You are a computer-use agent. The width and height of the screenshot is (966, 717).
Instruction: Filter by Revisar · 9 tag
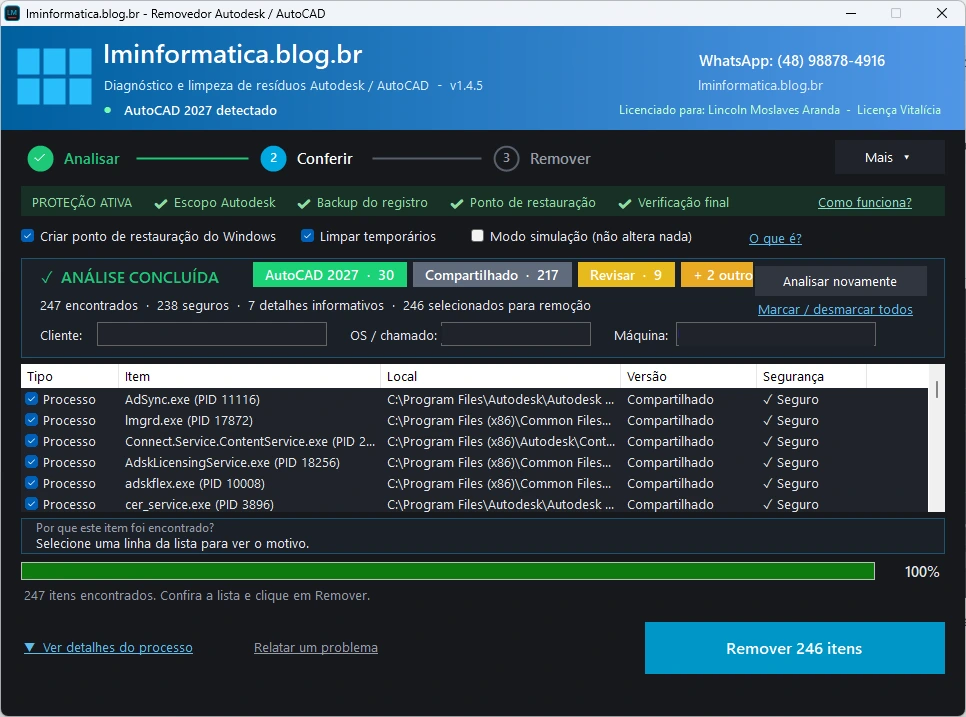coord(626,275)
